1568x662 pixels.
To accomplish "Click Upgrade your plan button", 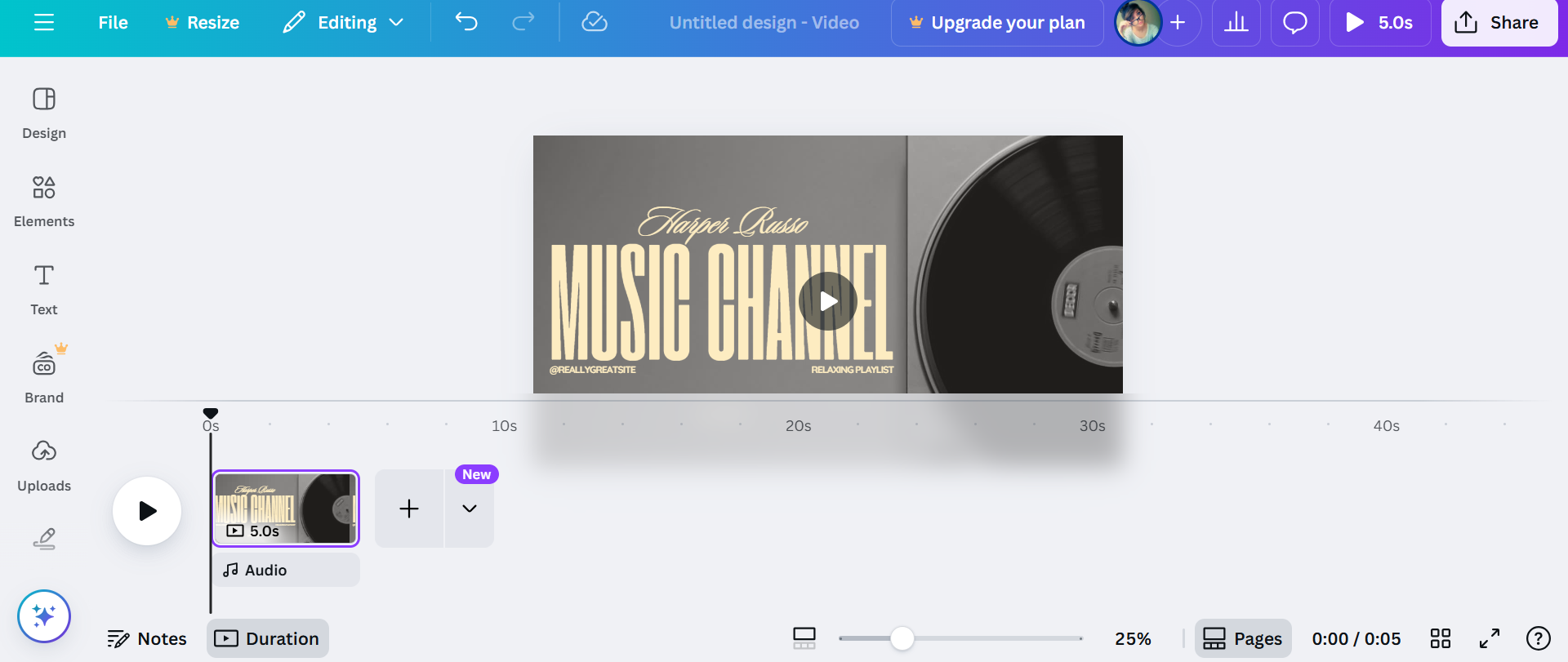I will coord(997,23).
